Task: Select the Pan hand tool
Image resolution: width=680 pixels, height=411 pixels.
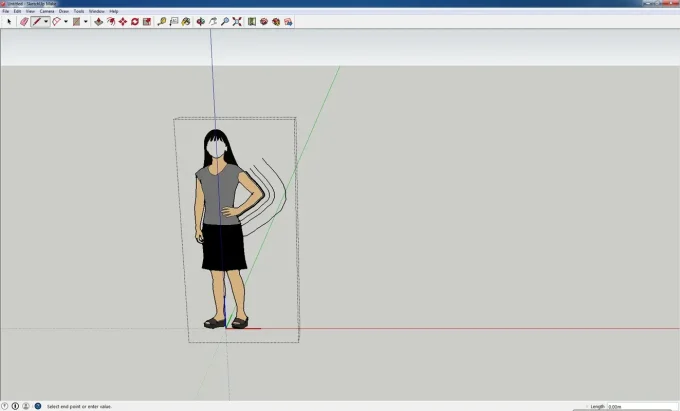Action: click(213, 21)
